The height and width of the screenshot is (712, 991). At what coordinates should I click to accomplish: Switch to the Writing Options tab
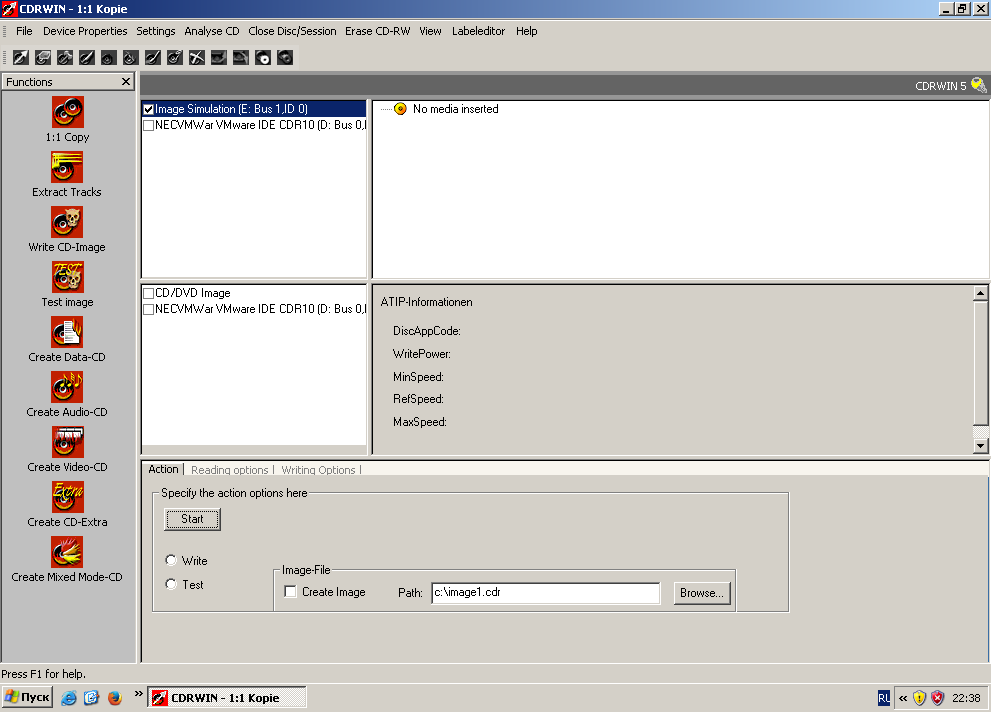click(318, 470)
